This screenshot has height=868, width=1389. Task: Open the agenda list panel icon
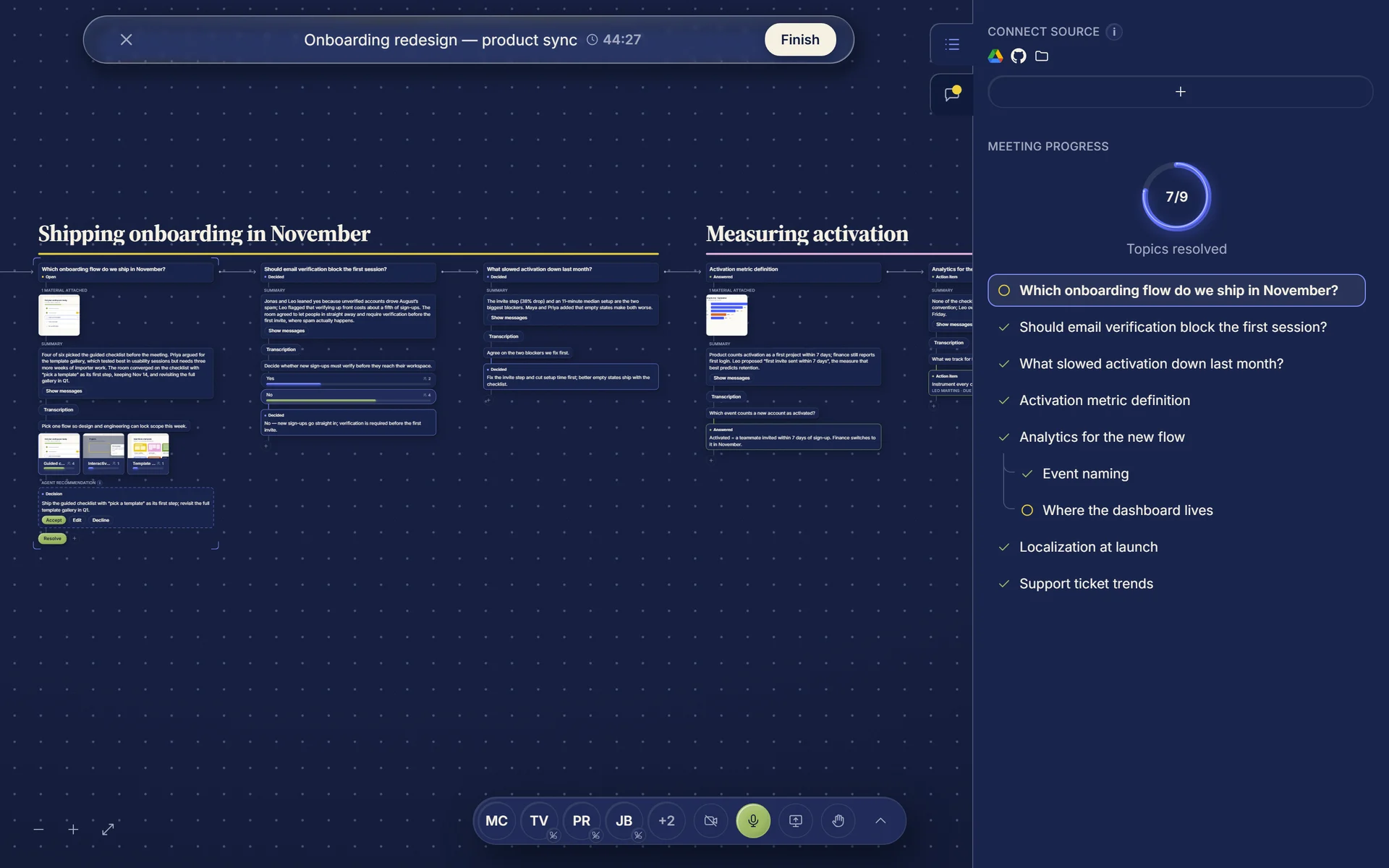pyautogui.click(x=952, y=44)
